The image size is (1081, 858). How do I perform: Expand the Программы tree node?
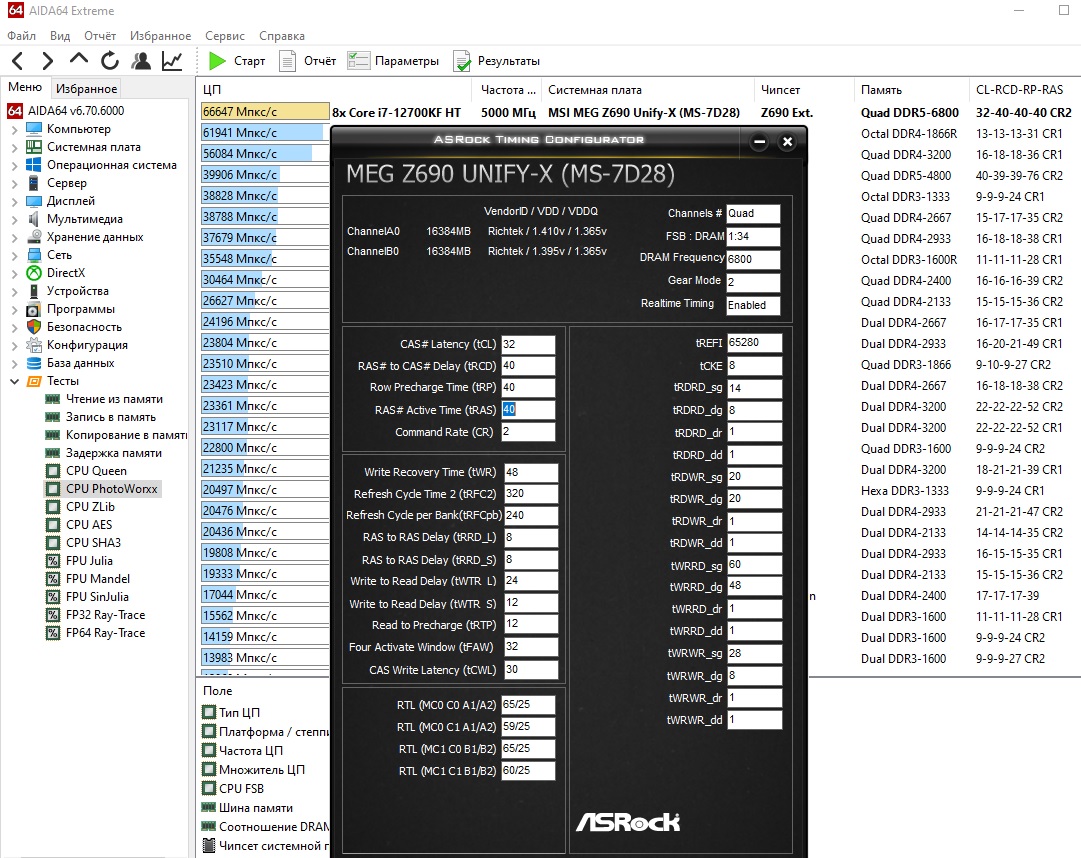tap(14, 309)
